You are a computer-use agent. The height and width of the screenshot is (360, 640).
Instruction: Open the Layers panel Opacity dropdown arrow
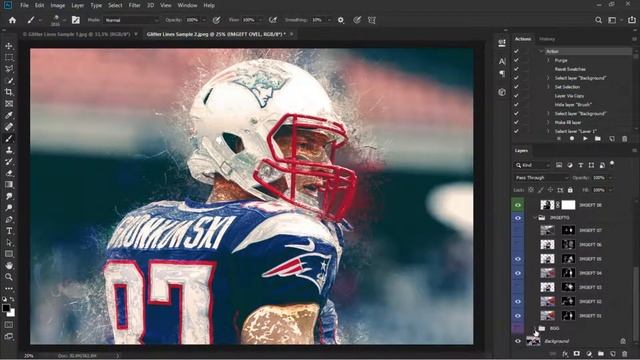(x=610, y=178)
